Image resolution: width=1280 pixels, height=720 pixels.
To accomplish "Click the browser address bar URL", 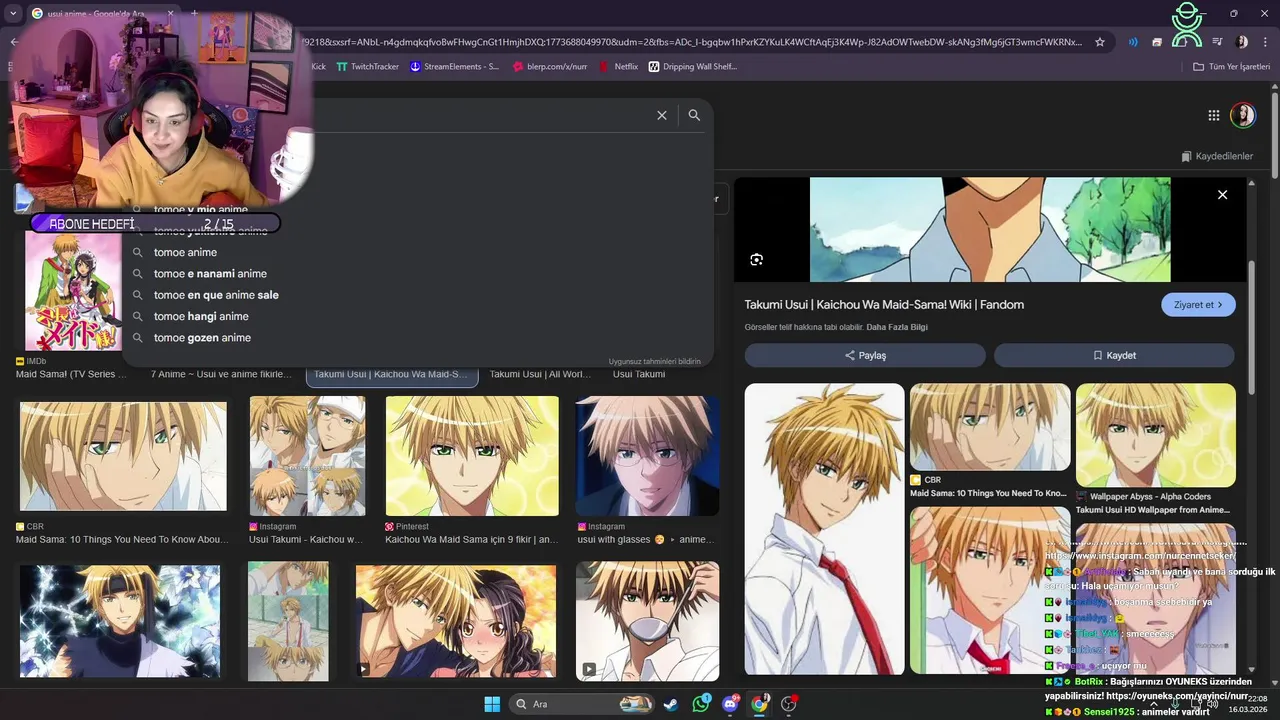I will (x=690, y=42).
